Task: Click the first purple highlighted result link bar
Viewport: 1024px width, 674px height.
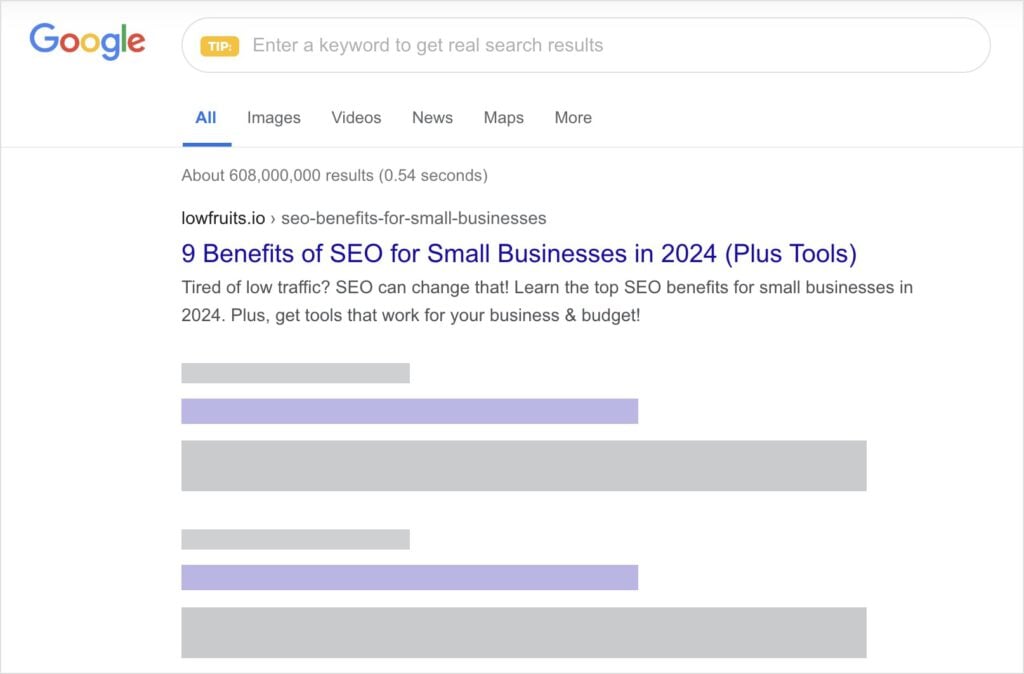Action: point(408,411)
